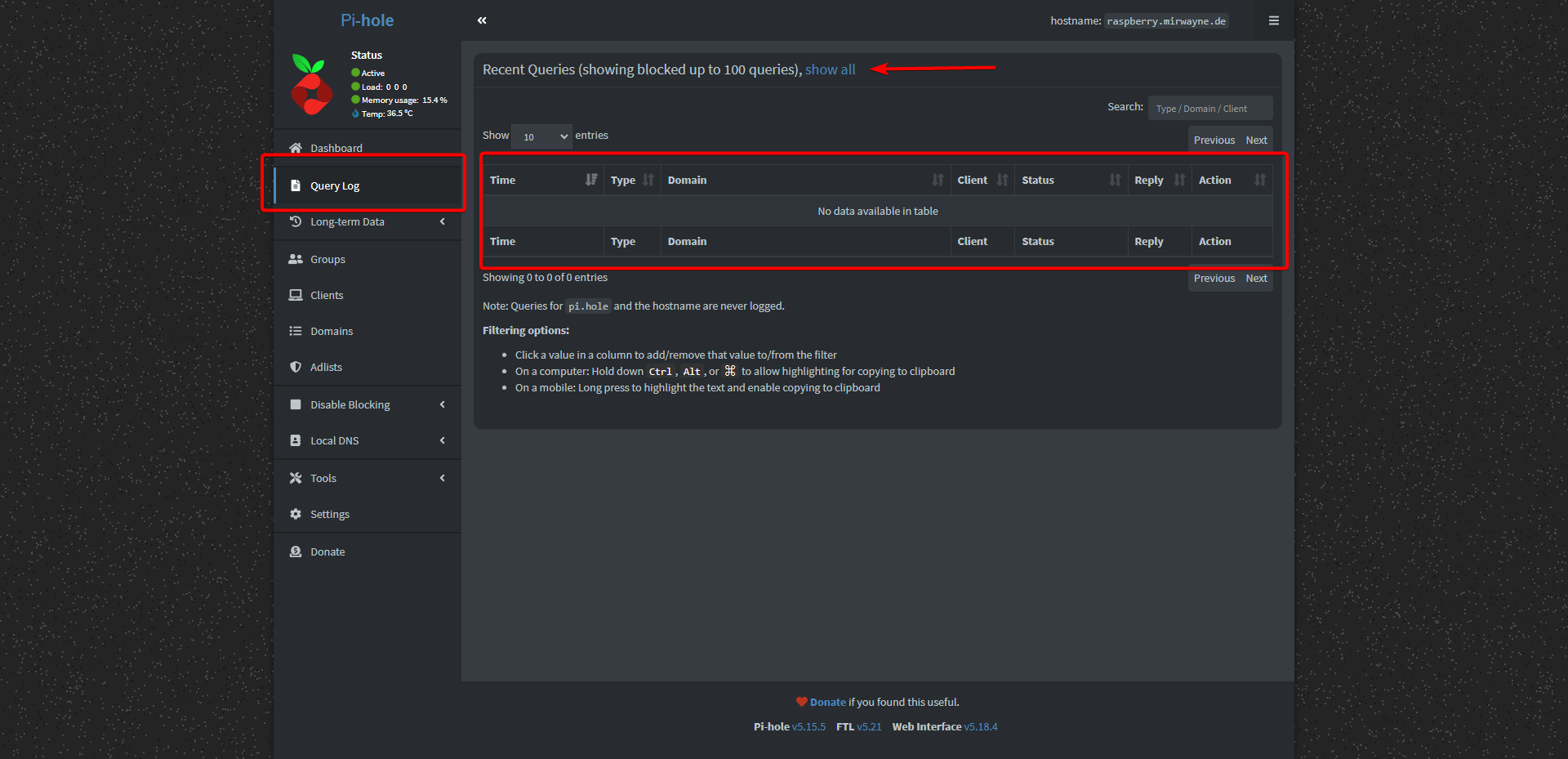Screen dimensions: 1568x759
Task: Open the Dashboard from the sidebar
Action: (336, 148)
